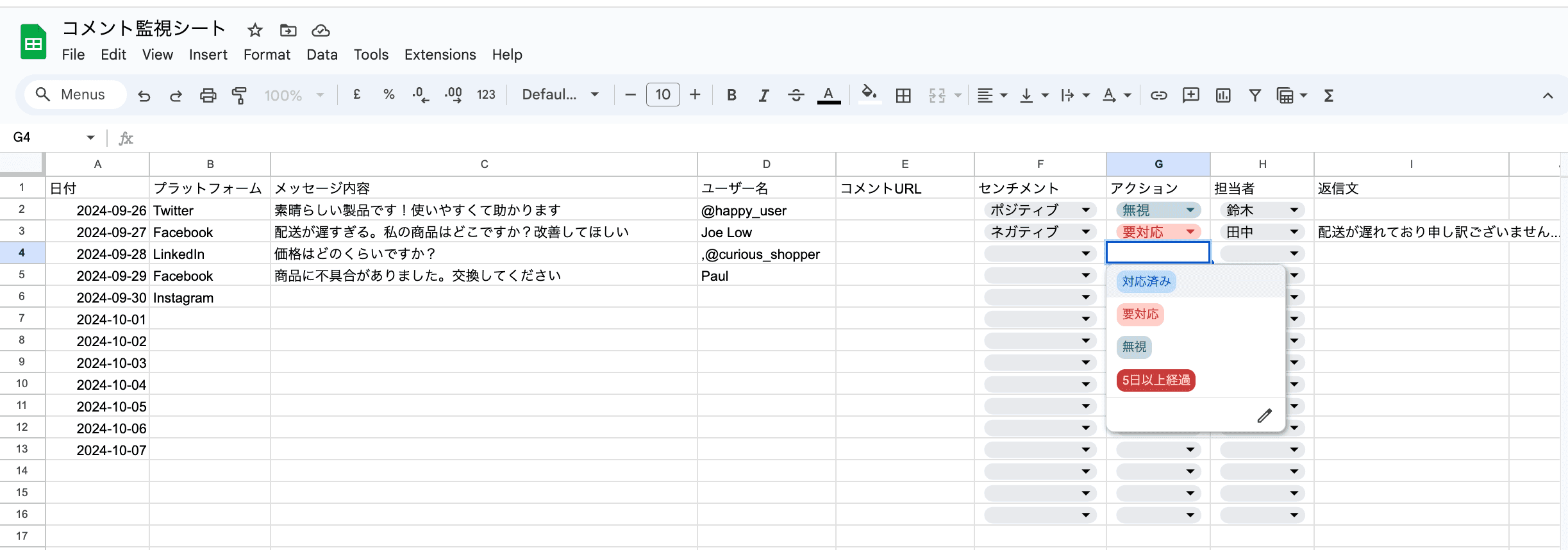The image size is (1568, 550).
Task: Expand the ポジティブ sentiment dropdown
Action: pyautogui.click(x=1085, y=210)
